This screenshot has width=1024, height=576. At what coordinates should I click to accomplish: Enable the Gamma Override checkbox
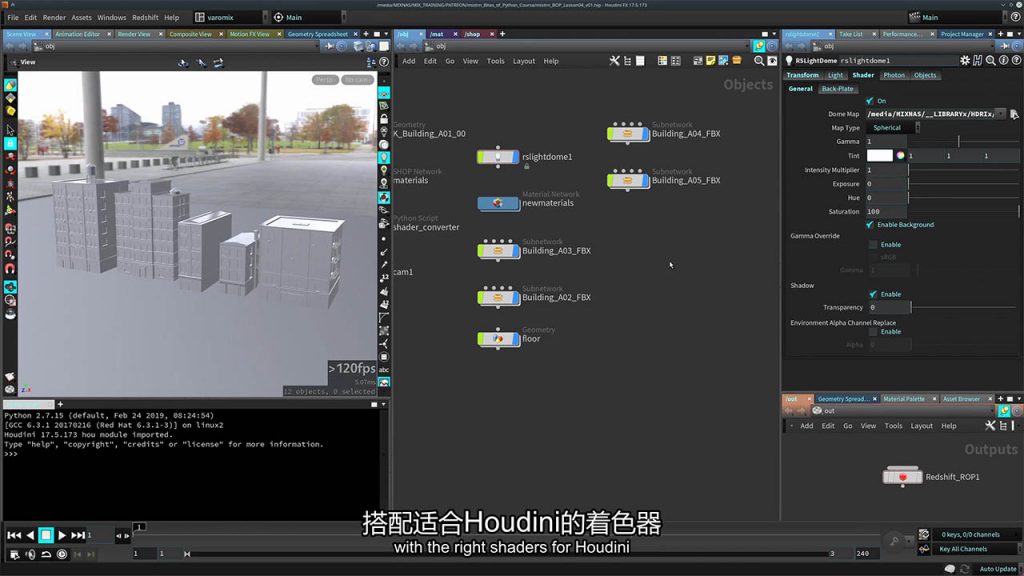pos(873,244)
